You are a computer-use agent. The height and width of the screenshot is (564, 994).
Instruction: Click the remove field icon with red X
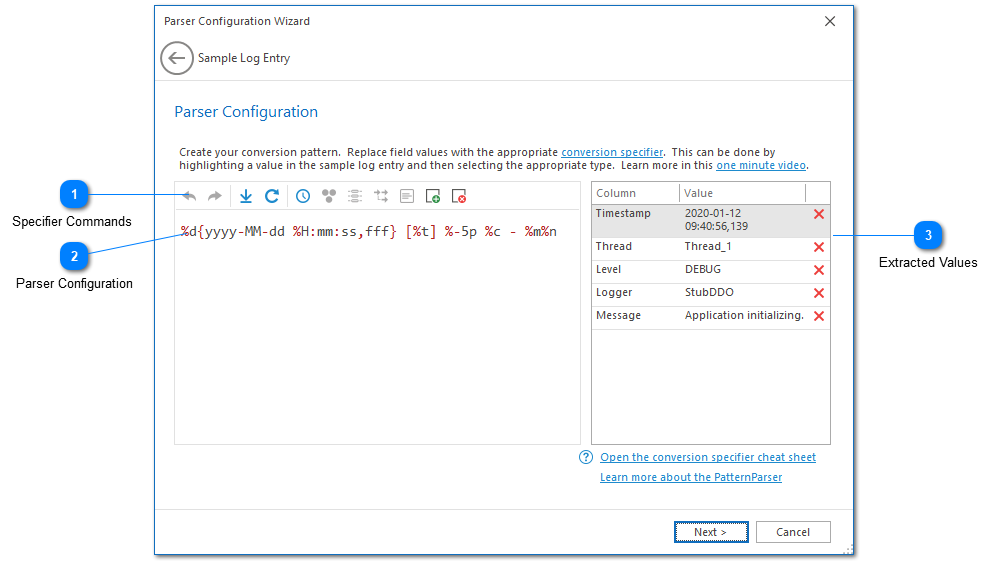[x=459, y=196]
